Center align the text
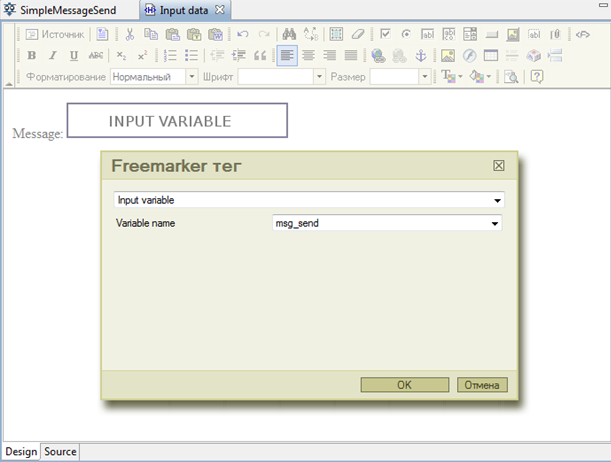The height and width of the screenshot is (462, 611). click(x=308, y=56)
